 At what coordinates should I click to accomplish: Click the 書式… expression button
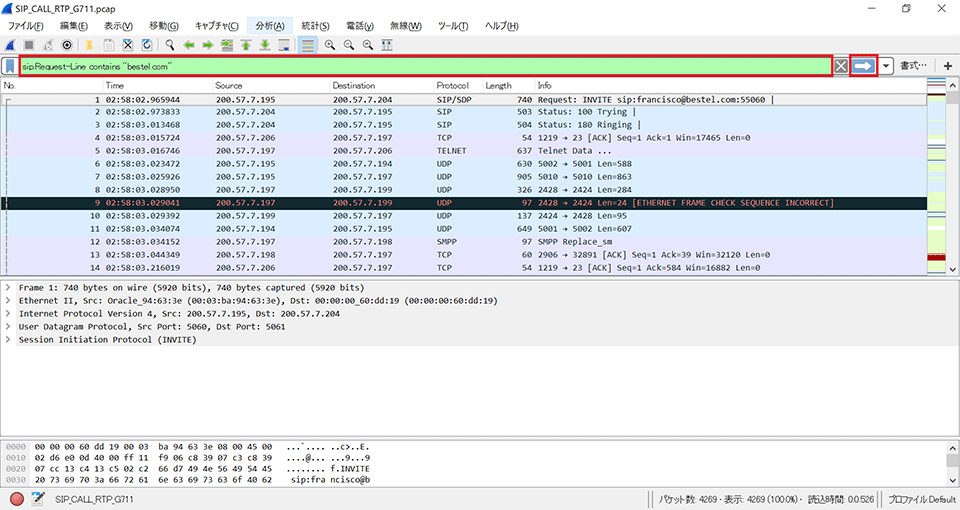(x=913, y=66)
